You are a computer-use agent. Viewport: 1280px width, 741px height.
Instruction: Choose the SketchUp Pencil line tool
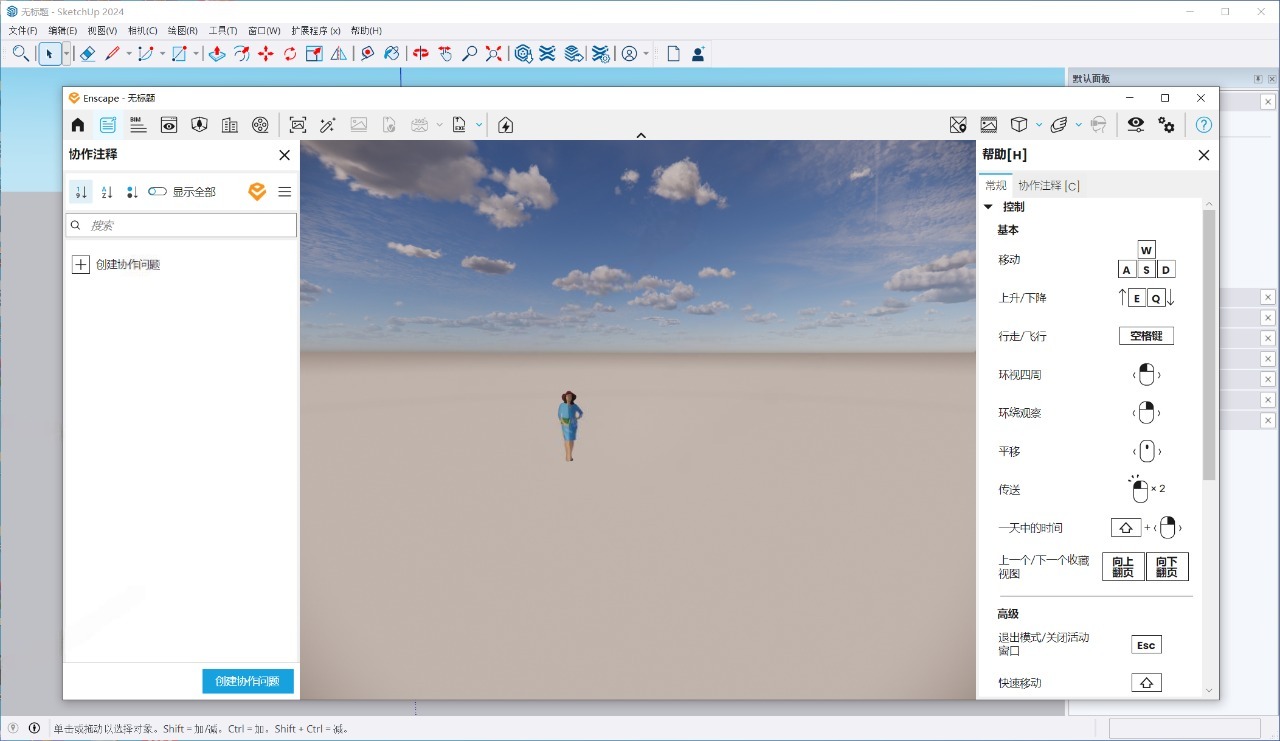112,54
